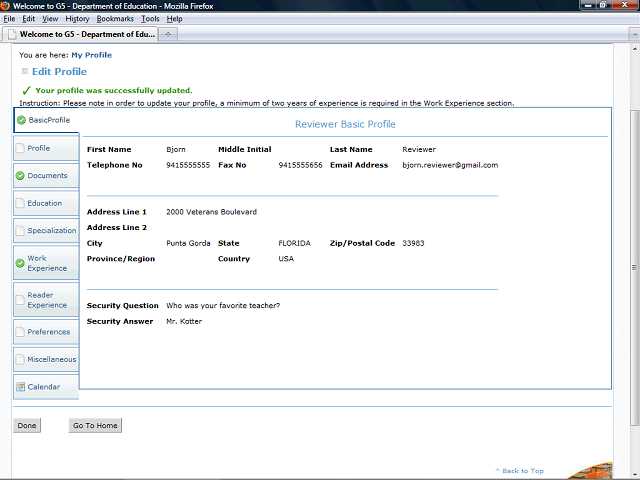Open the History menu
Screen dimensions: 640x480
77,19
